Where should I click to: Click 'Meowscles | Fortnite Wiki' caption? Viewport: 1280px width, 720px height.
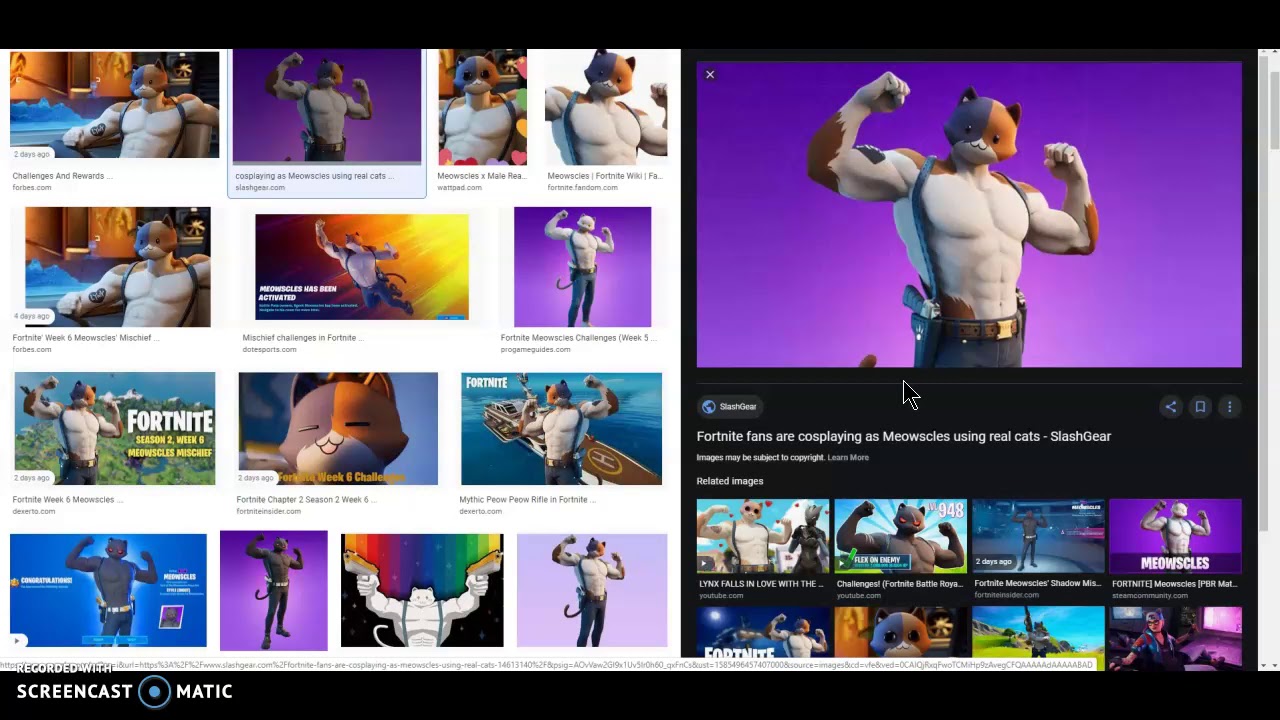click(x=604, y=176)
